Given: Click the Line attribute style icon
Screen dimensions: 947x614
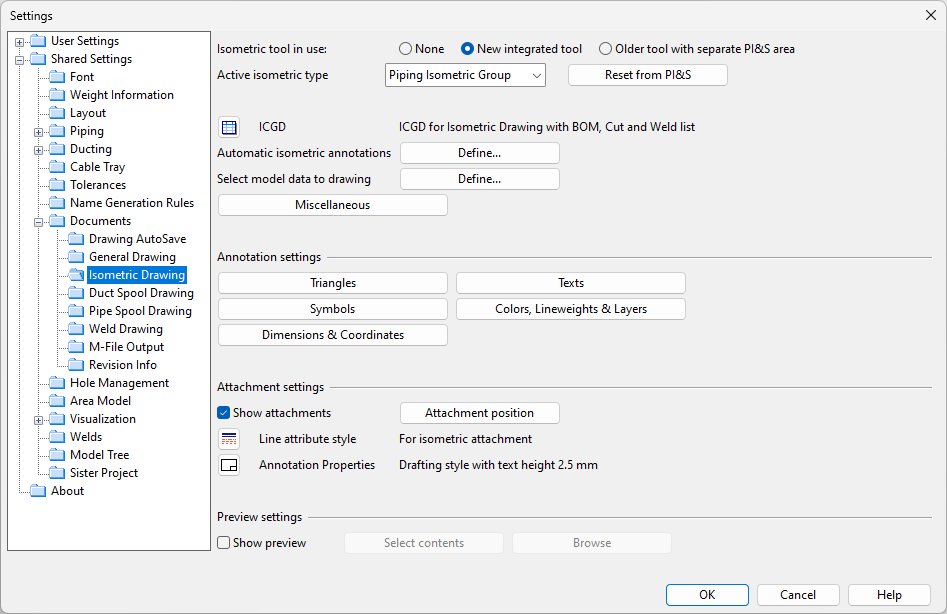Looking at the screenshot, I should point(229,439).
